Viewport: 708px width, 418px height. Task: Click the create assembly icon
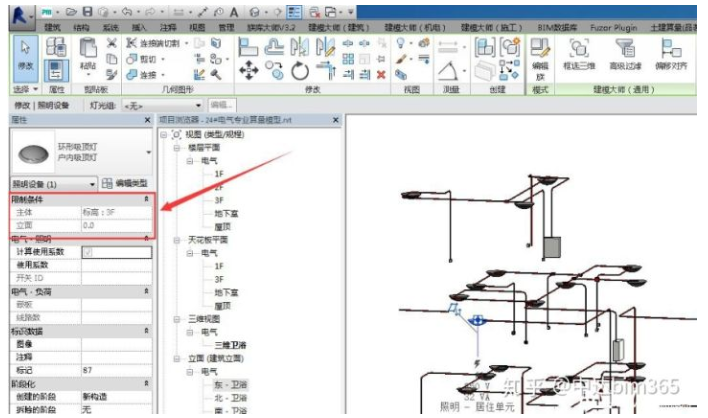[x=484, y=47]
